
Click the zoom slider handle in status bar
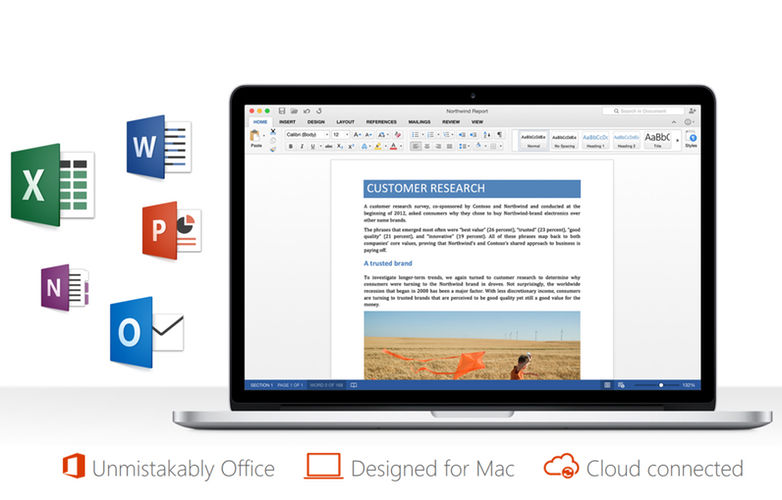[x=661, y=385]
